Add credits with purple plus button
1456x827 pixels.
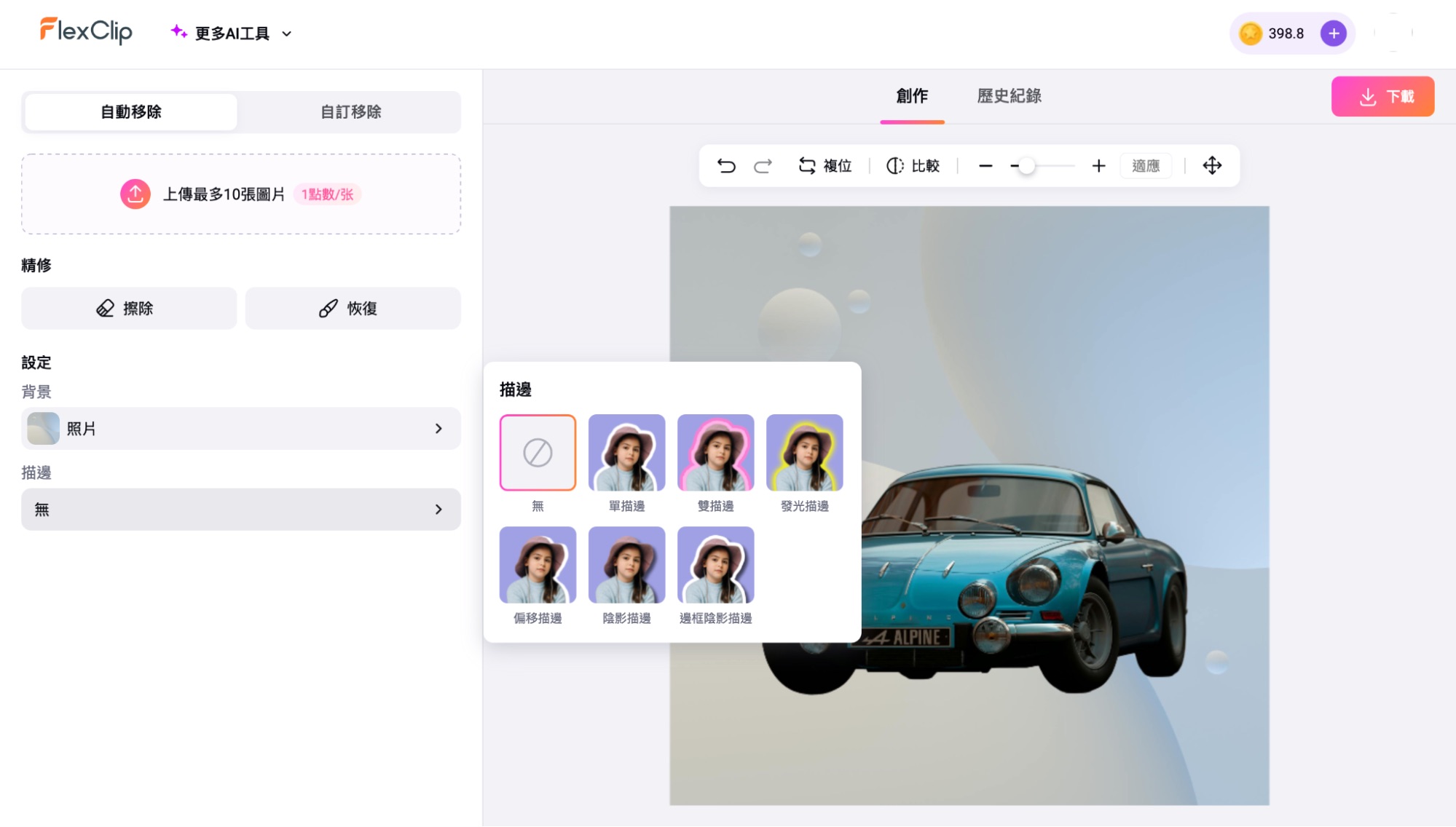tap(1333, 33)
